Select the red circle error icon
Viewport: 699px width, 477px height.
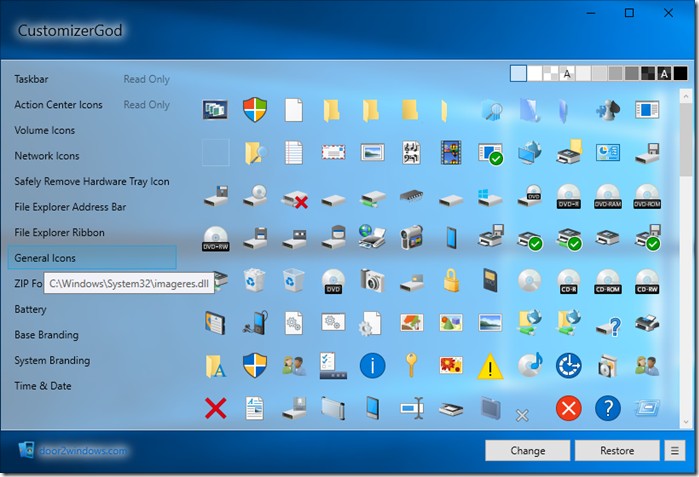(x=568, y=408)
